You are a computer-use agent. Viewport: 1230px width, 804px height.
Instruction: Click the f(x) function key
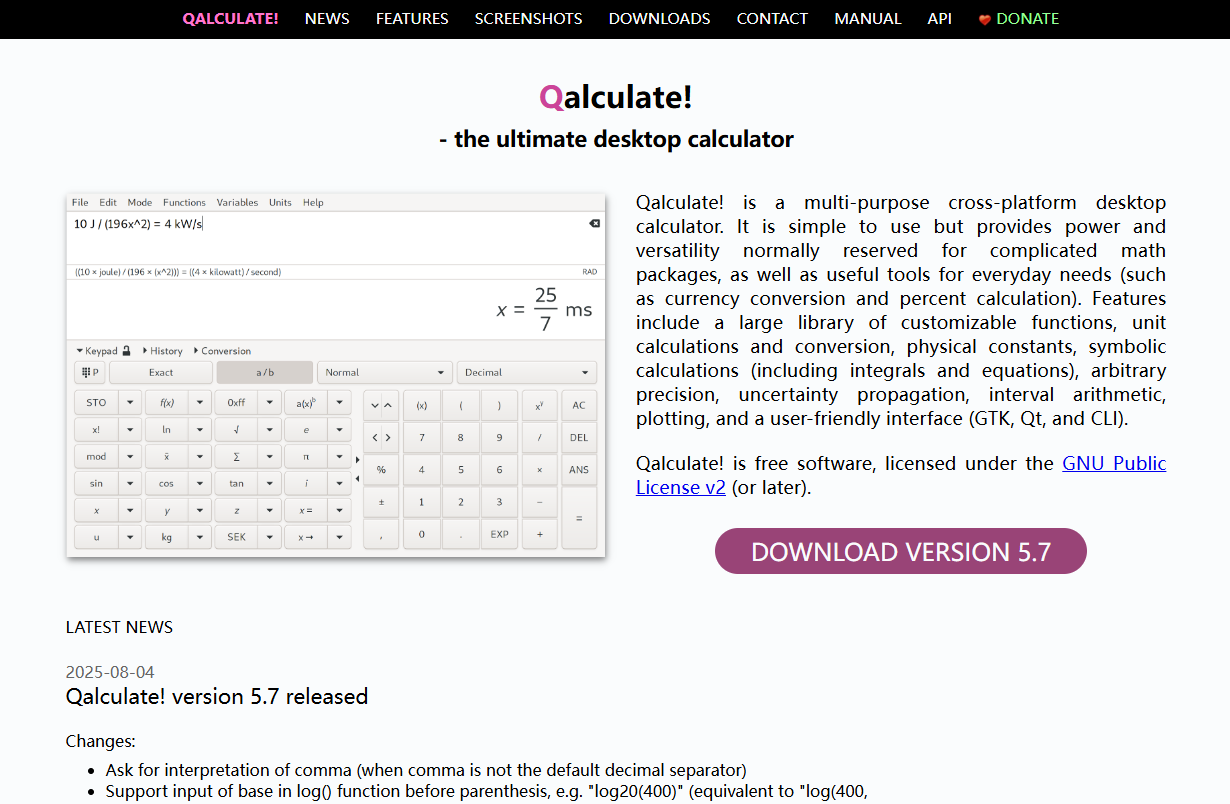coord(166,402)
